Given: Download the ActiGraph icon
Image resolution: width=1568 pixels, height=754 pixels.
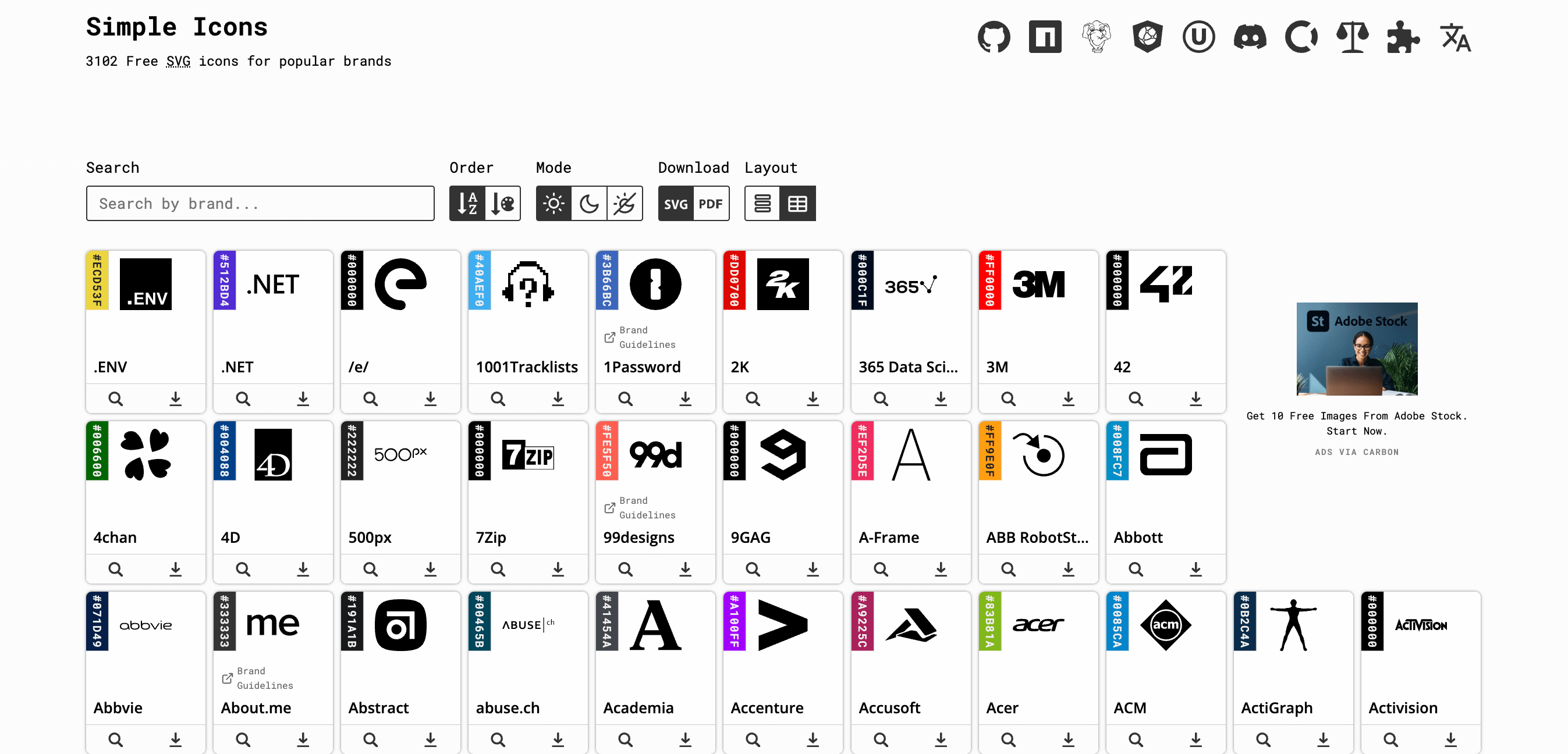Looking at the screenshot, I should [x=1324, y=739].
